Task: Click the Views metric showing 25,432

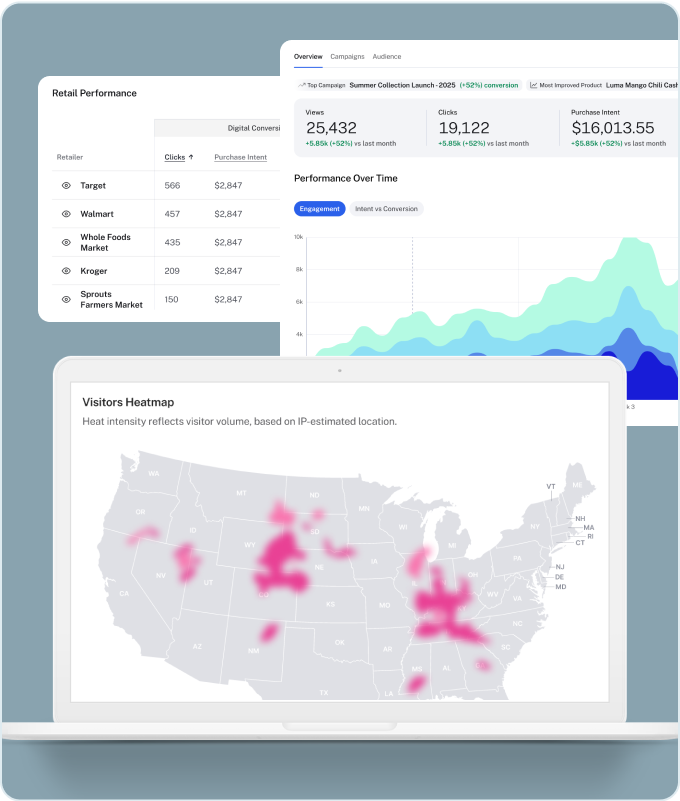Action: click(x=331, y=128)
